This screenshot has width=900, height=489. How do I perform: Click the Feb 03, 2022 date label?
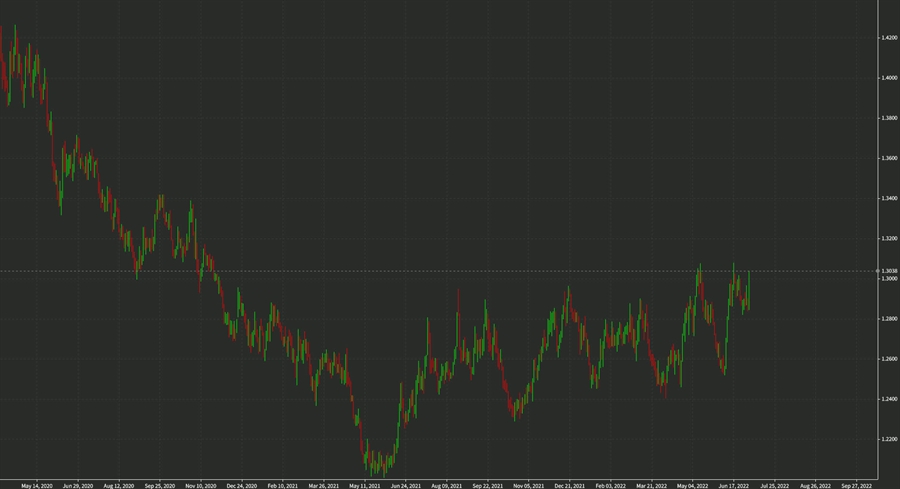611,486
